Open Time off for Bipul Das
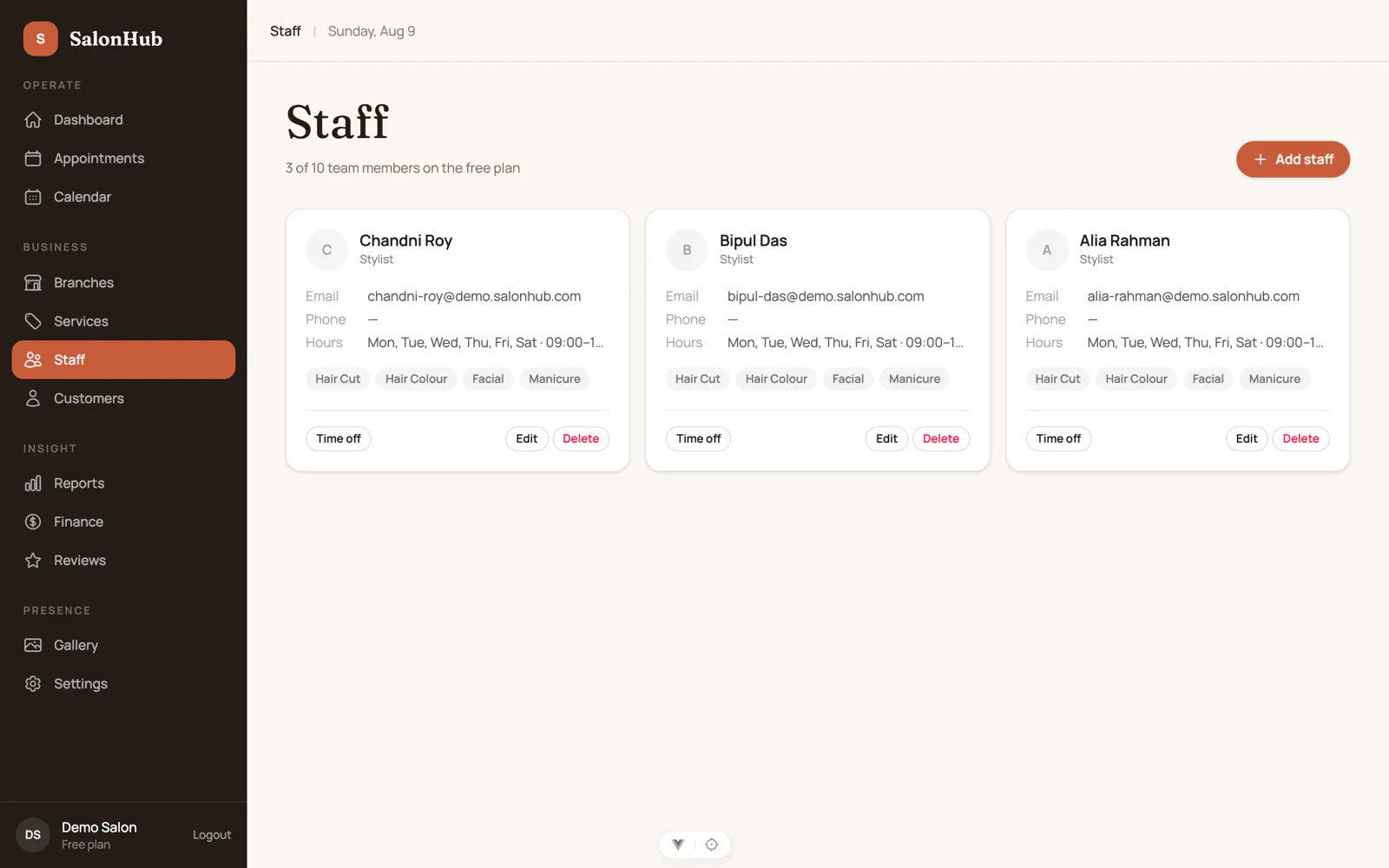Viewport: 1389px width, 868px height. (x=699, y=439)
